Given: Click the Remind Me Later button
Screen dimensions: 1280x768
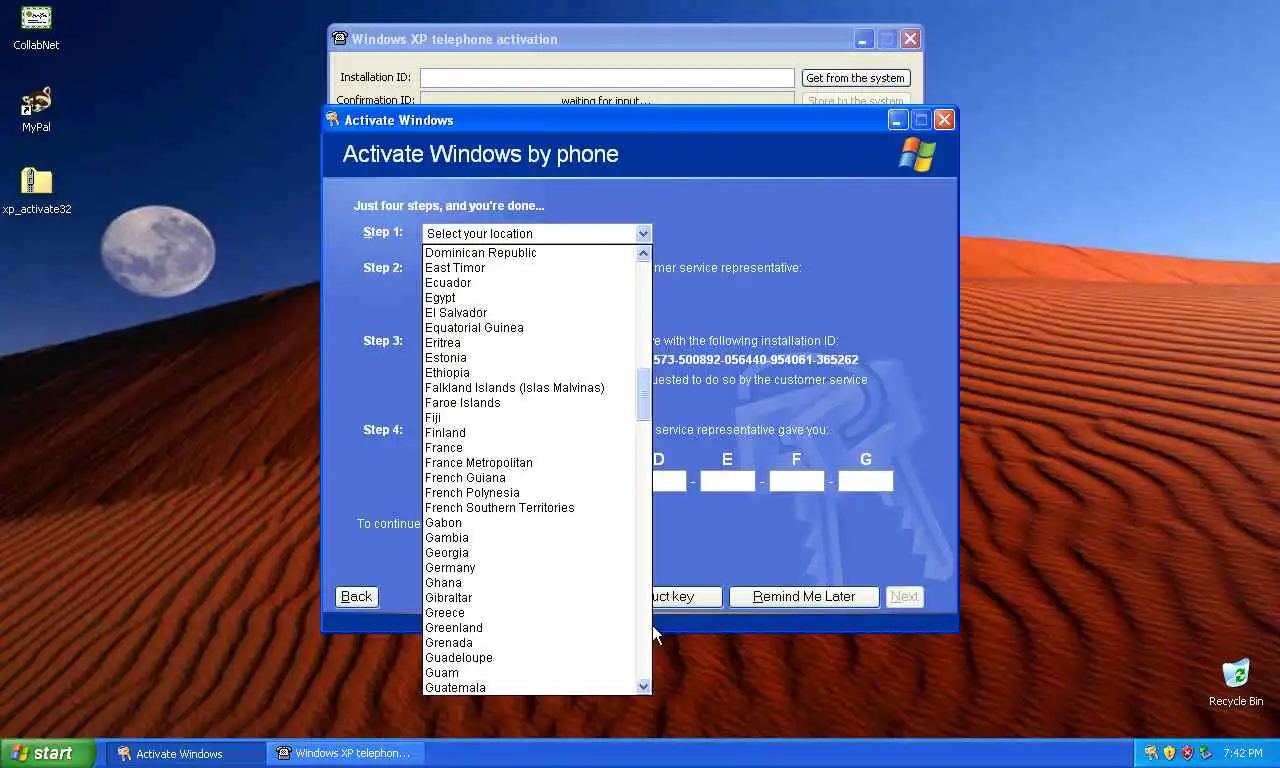Looking at the screenshot, I should 804,597.
